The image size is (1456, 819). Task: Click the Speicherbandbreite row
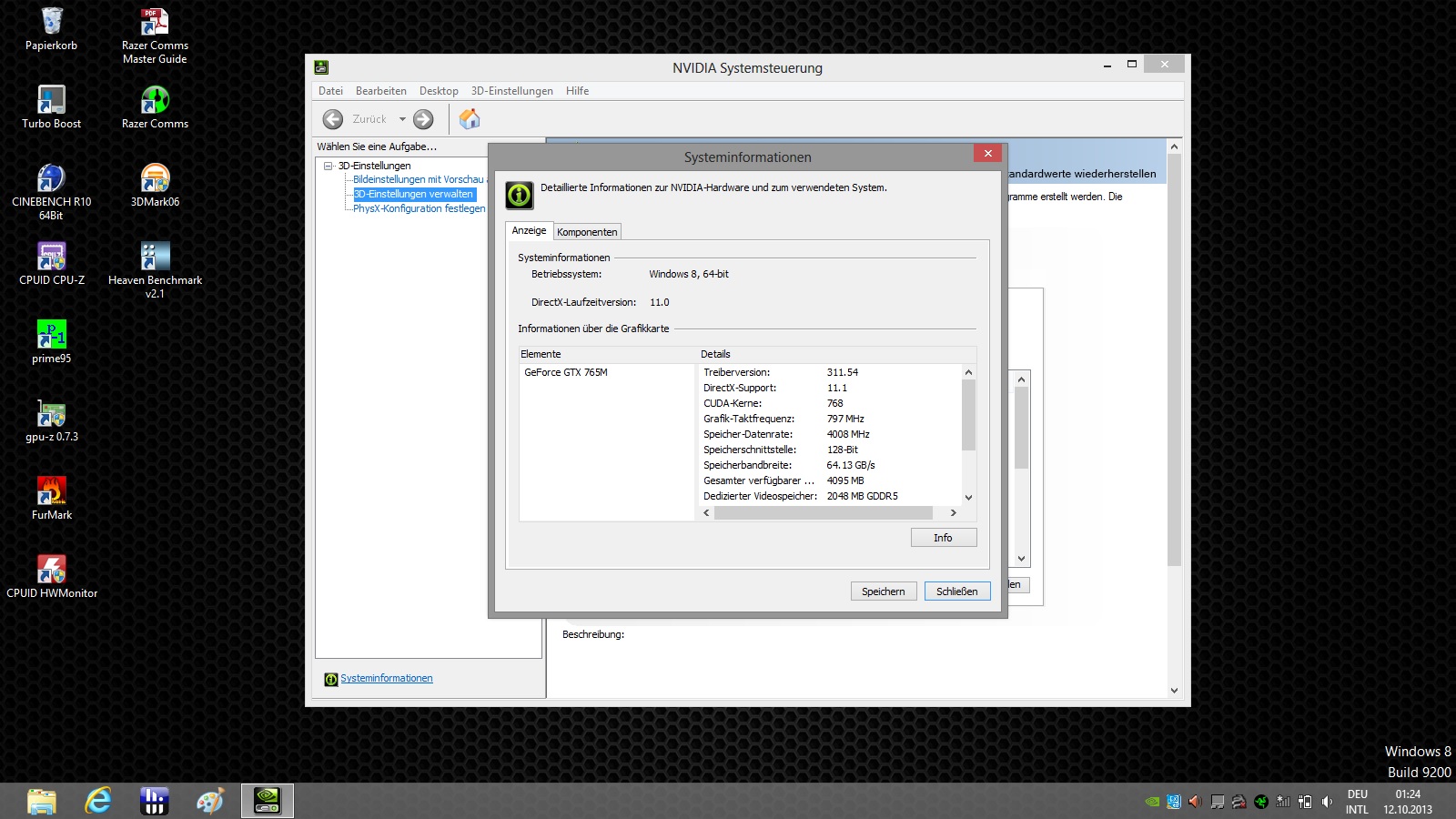[x=830, y=465]
